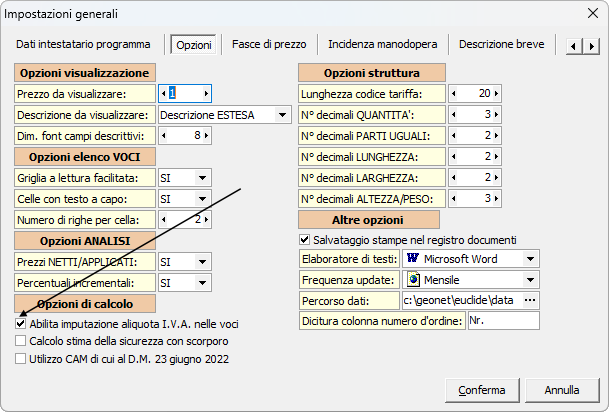
Task: Enable Calcolo stima della sicurezza con scorporo
Action: (22, 341)
